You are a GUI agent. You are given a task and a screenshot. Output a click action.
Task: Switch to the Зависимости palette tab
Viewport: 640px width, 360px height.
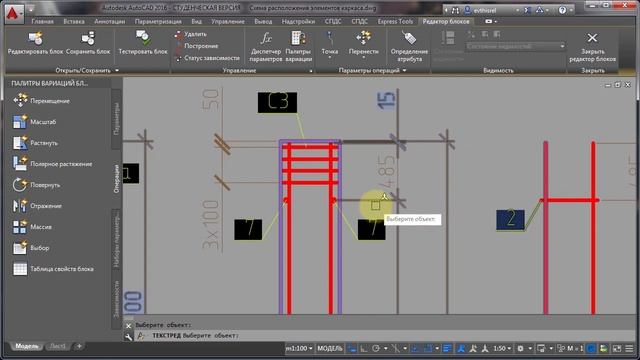116,299
